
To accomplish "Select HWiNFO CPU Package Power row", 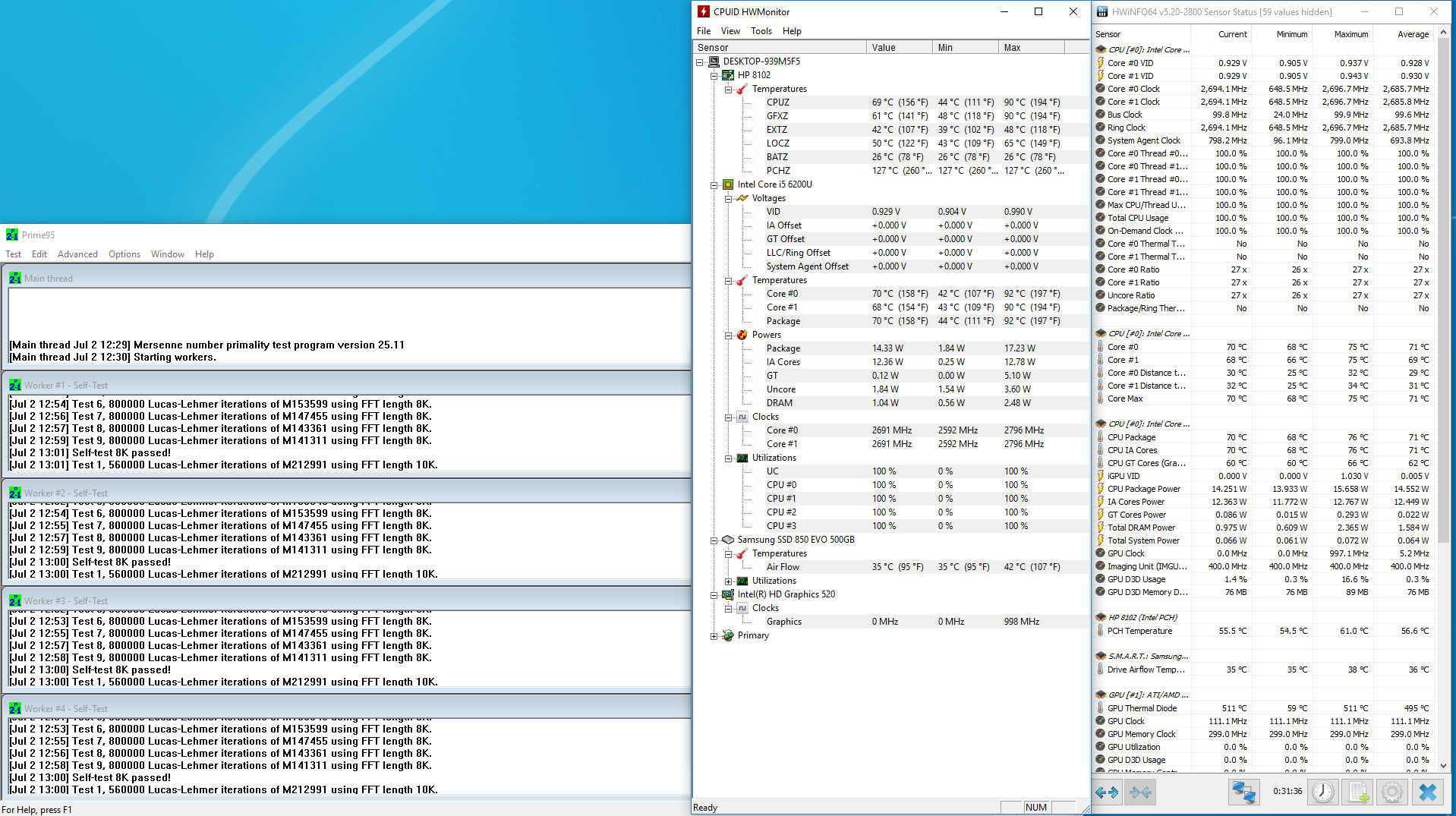I will point(1263,489).
